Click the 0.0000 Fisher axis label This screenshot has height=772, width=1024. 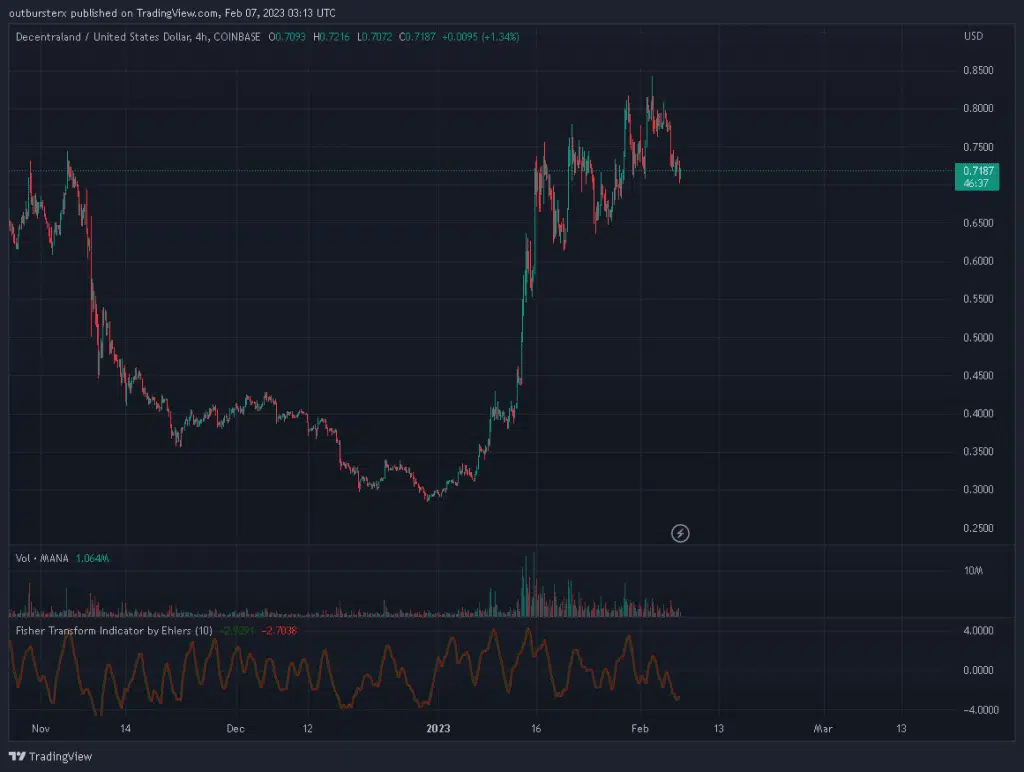978,670
